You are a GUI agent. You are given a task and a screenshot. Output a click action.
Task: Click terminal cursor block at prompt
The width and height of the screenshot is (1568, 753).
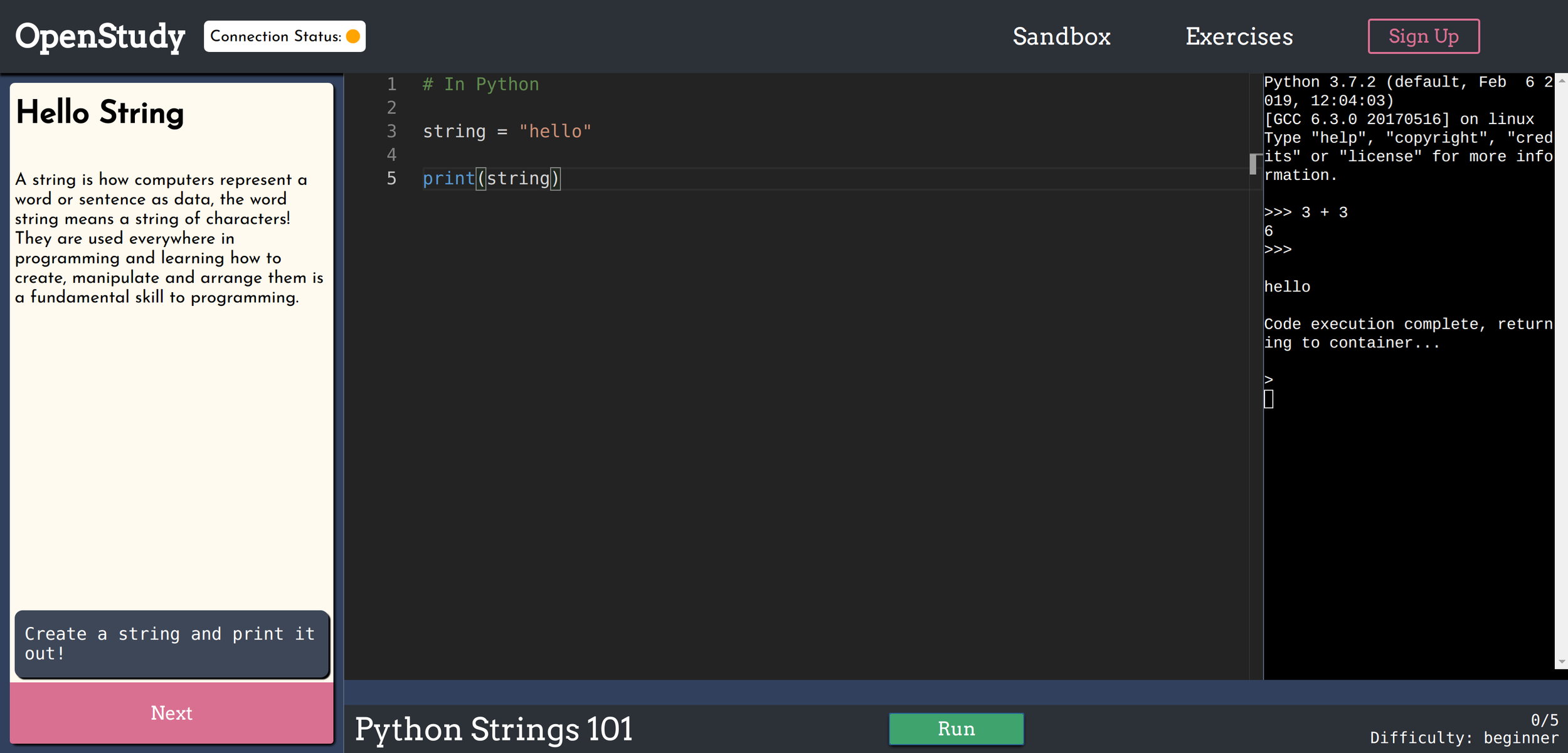coord(1268,399)
